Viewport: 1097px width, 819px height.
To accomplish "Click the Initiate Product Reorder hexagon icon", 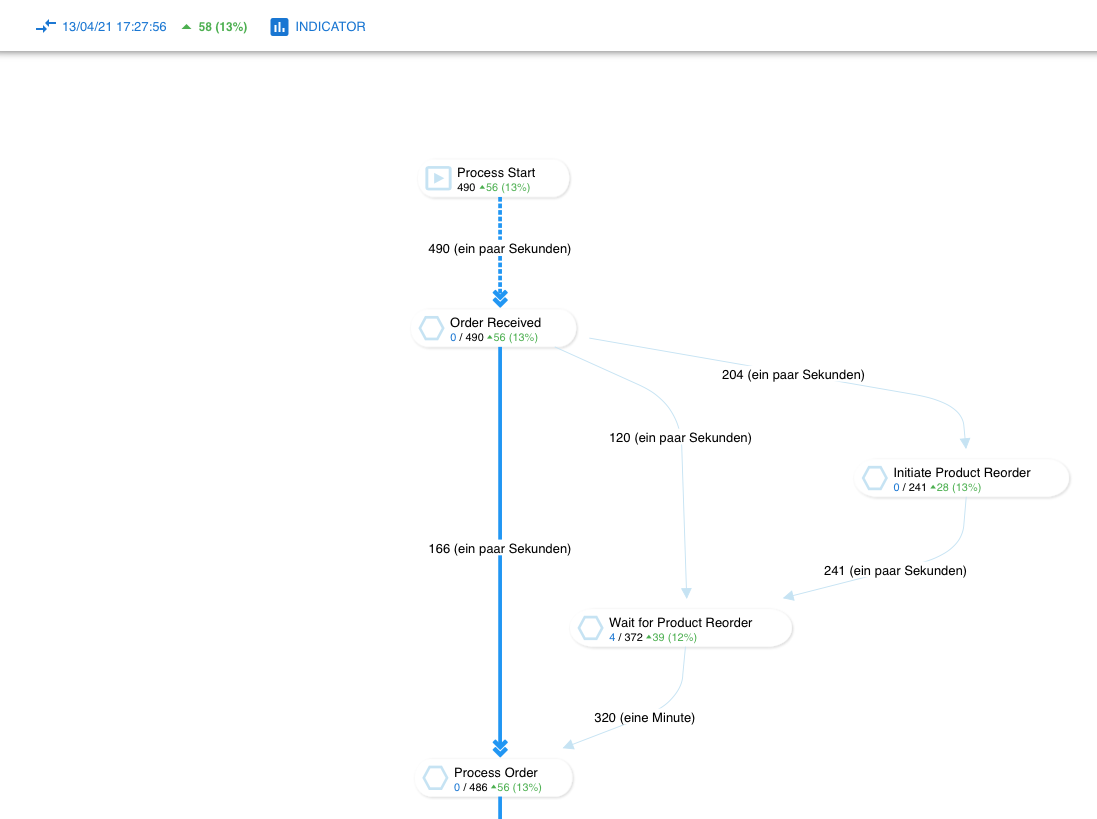I will click(875, 479).
